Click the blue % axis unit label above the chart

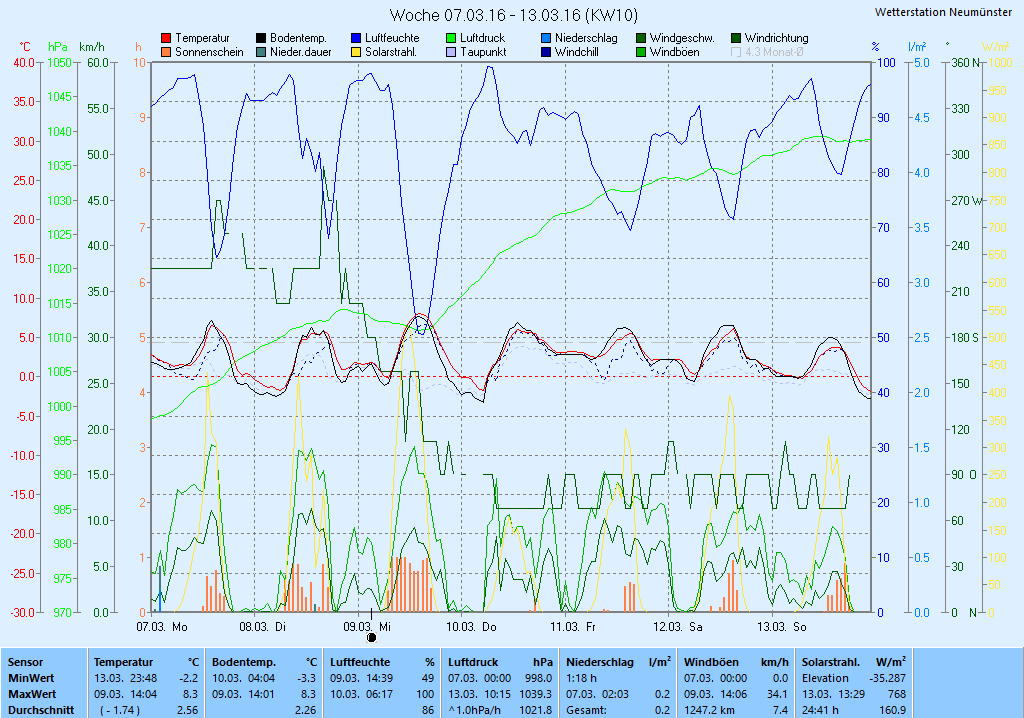(x=875, y=47)
